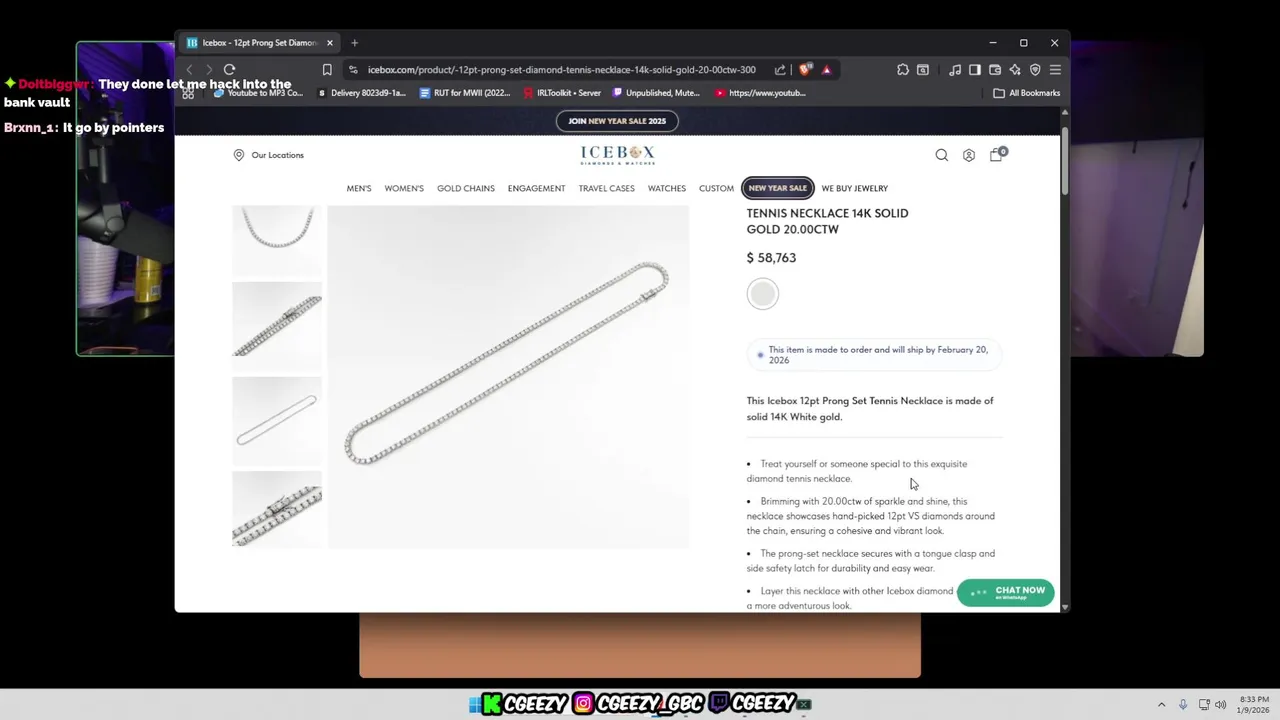Close the Icebox browser tab
This screenshot has width=1280, height=720.
point(329,43)
